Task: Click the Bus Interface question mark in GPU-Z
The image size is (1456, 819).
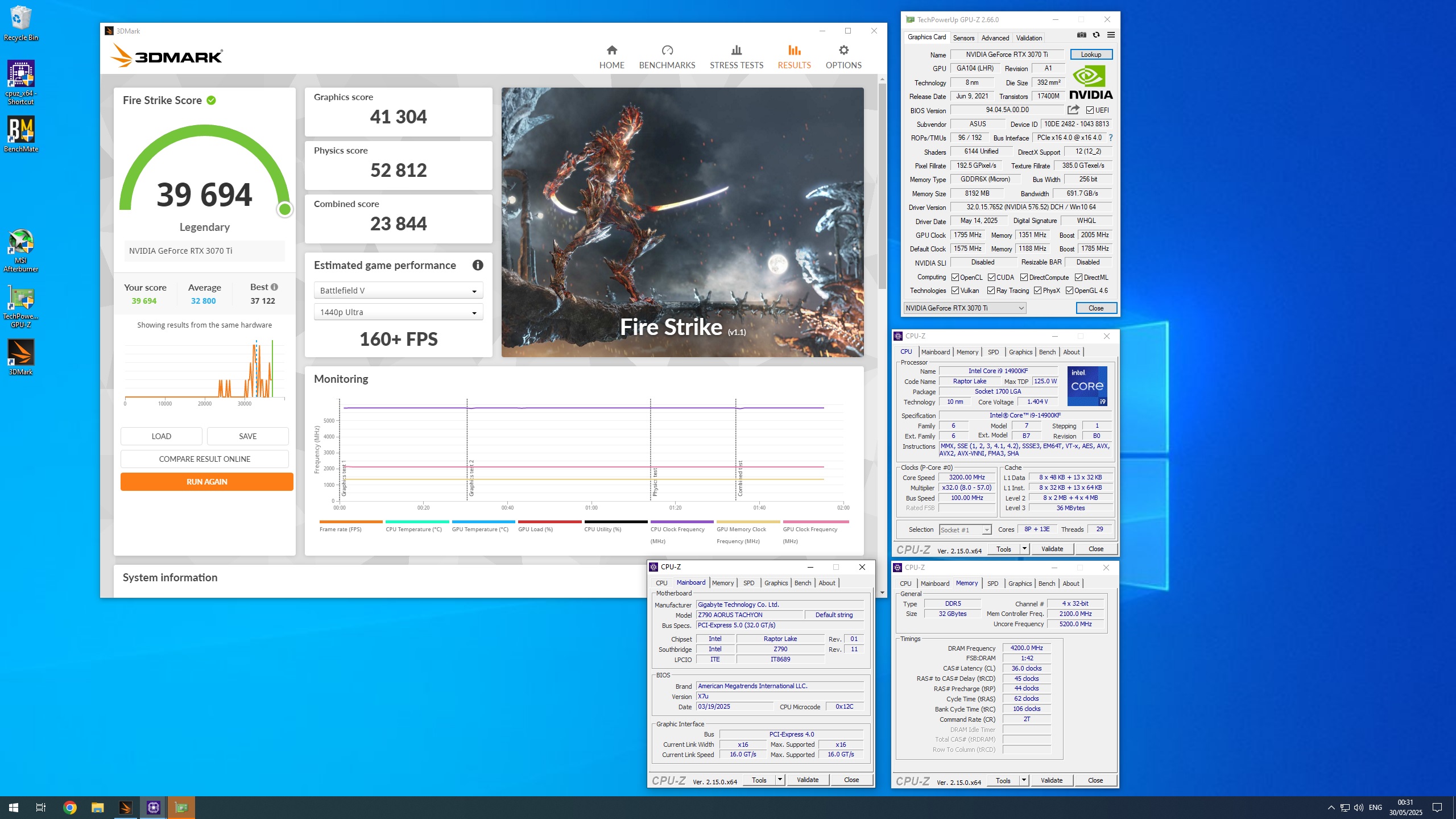Action: pos(1110,138)
